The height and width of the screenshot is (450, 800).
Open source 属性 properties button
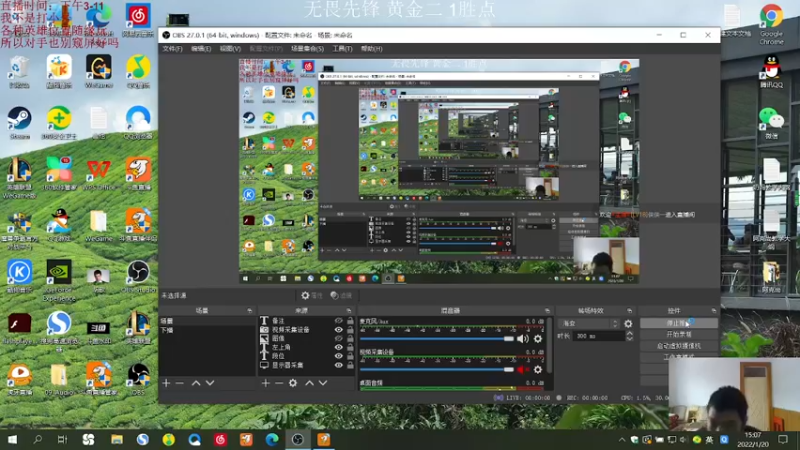coord(312,295)
